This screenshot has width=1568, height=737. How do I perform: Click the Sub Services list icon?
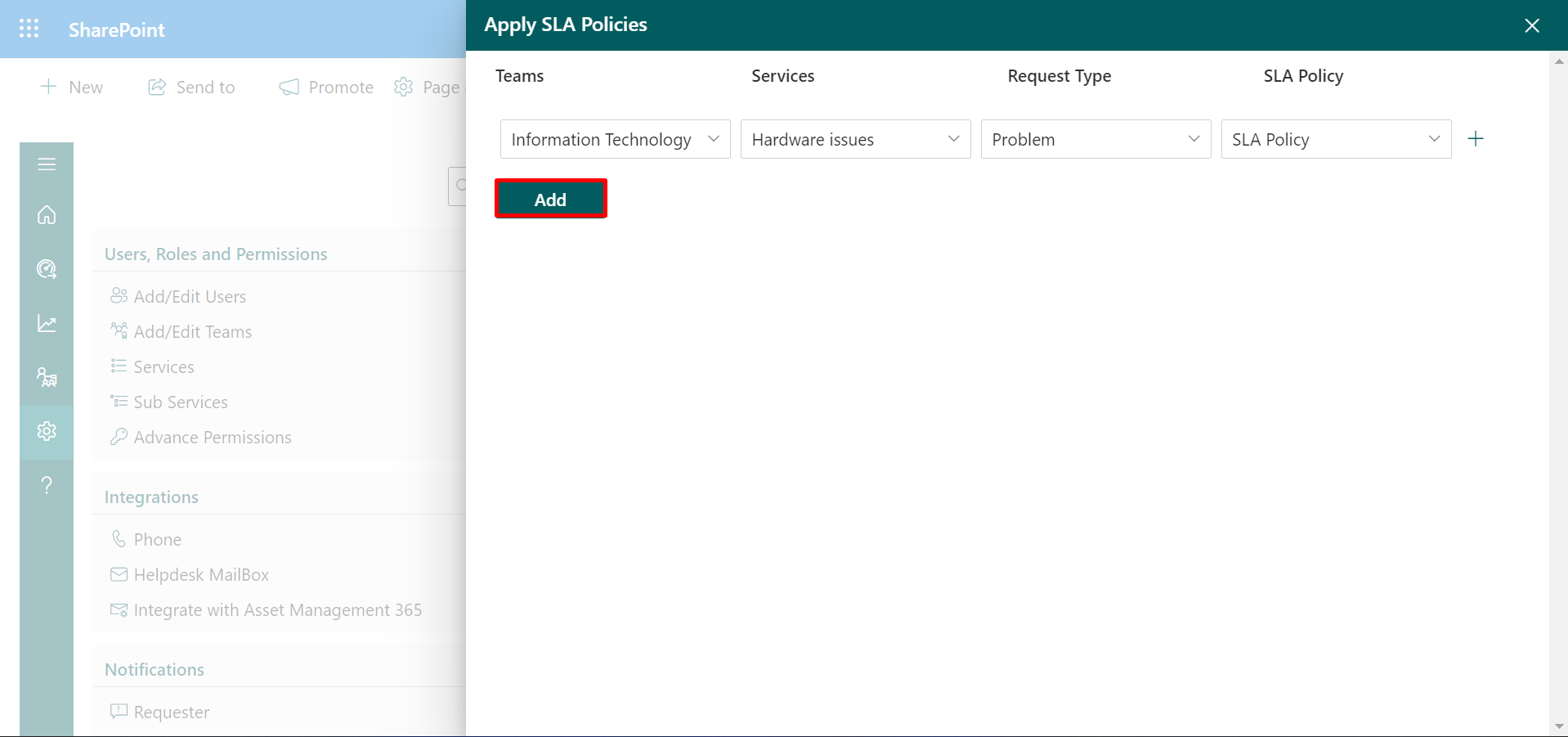coord(119,401)
